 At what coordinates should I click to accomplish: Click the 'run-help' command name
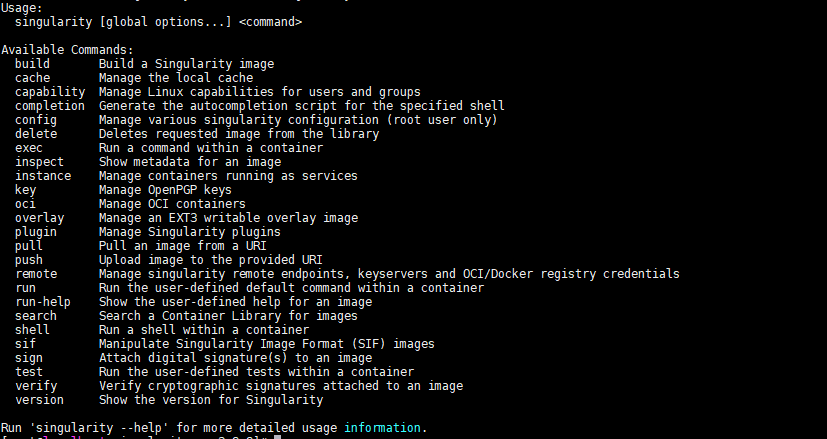[x=43, y=302]
